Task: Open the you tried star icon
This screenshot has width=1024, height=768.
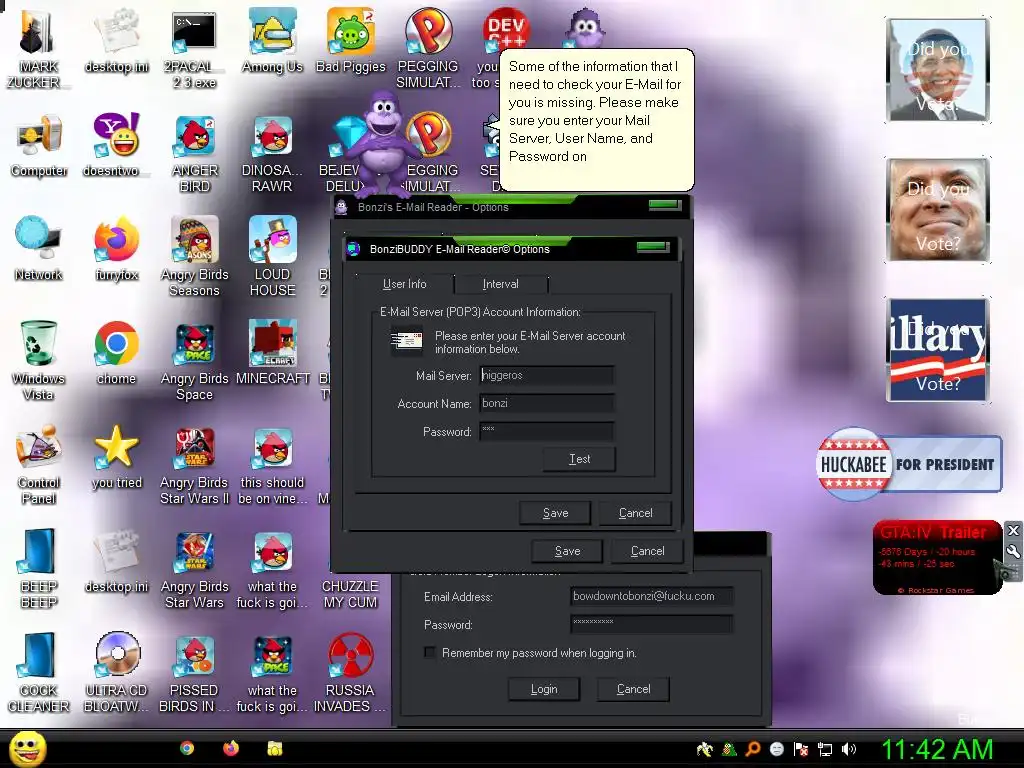Action: 116,457
